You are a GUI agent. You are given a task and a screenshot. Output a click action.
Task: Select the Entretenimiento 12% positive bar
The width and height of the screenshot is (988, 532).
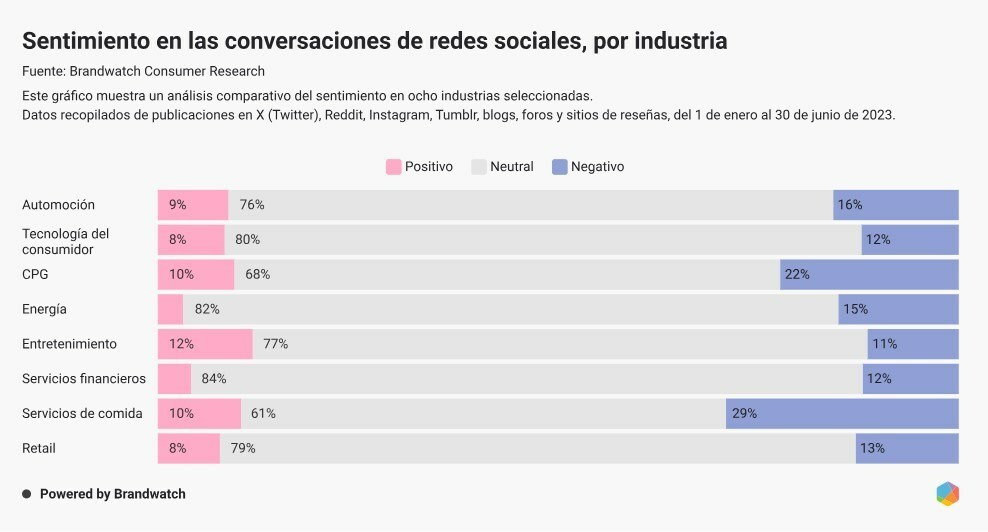click(205, 344)
